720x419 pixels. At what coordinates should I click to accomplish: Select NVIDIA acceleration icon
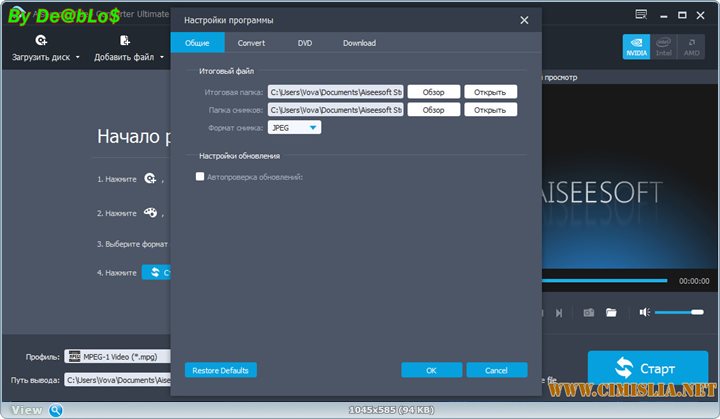click(x=635, y=47)
